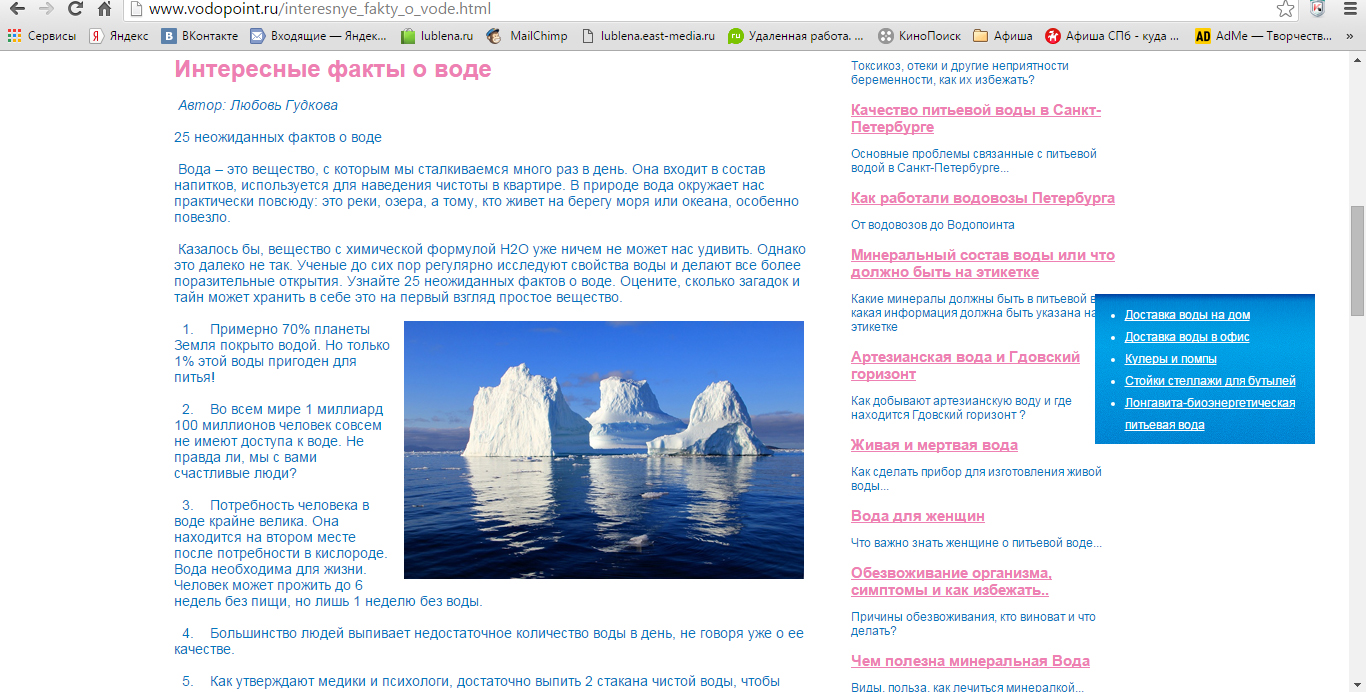The width and height of the screenshot is (1366, 692).
Task: Open the browser extension icon beside the star
Action: (x=1318, y=9)
